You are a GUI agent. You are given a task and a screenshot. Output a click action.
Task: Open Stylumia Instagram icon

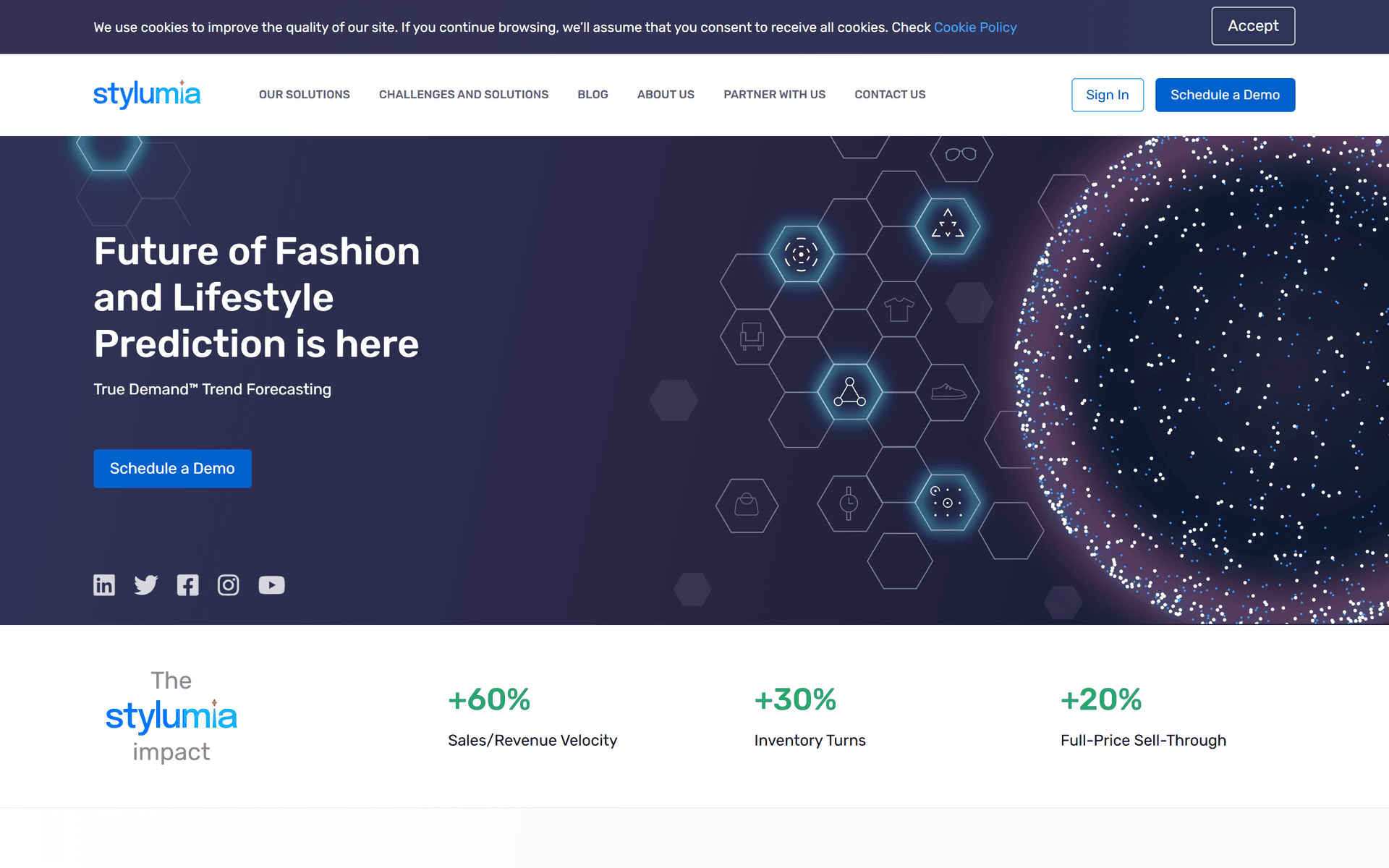pyautogui.click(x=229, y=584)
